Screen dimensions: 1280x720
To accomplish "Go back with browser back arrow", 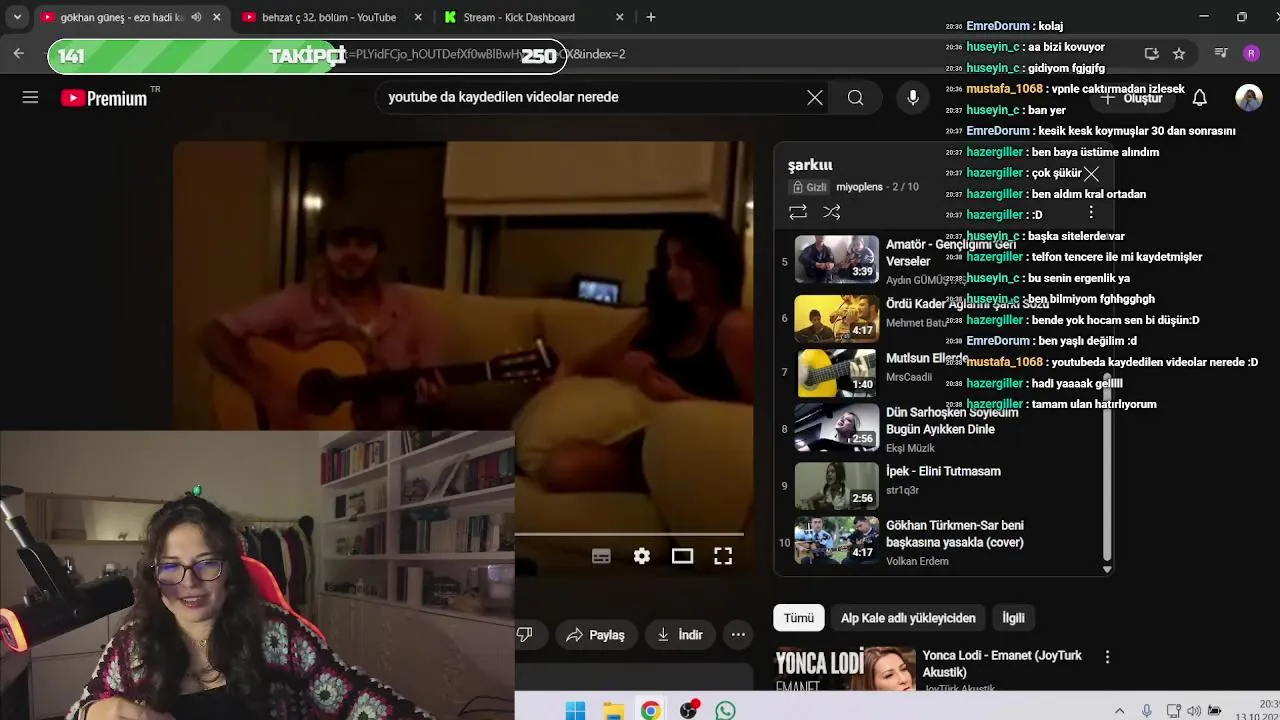I will pos(18,54).
